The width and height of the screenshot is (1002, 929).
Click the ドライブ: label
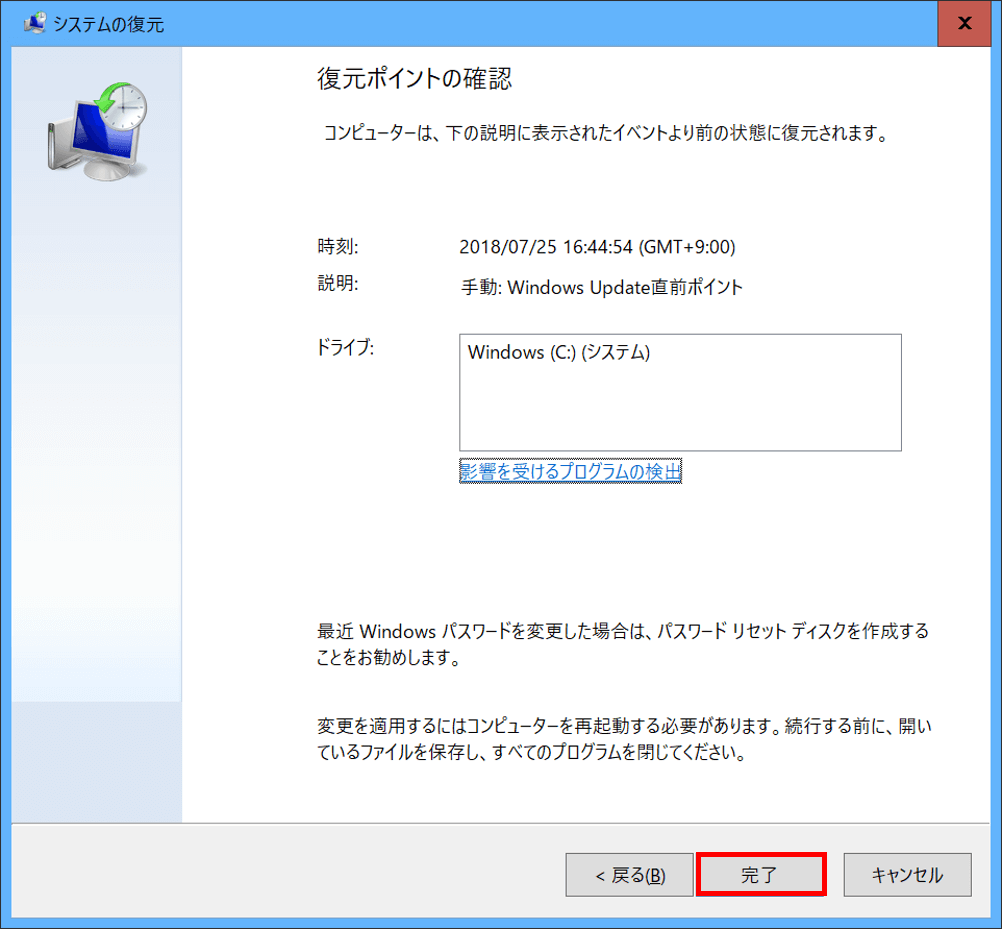click(x=345, y=348)
